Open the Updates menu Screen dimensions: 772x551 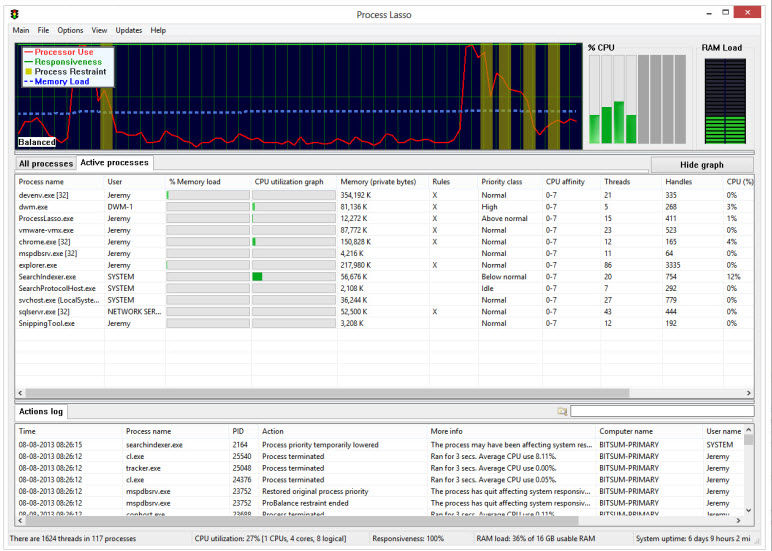tap(129, 31)
